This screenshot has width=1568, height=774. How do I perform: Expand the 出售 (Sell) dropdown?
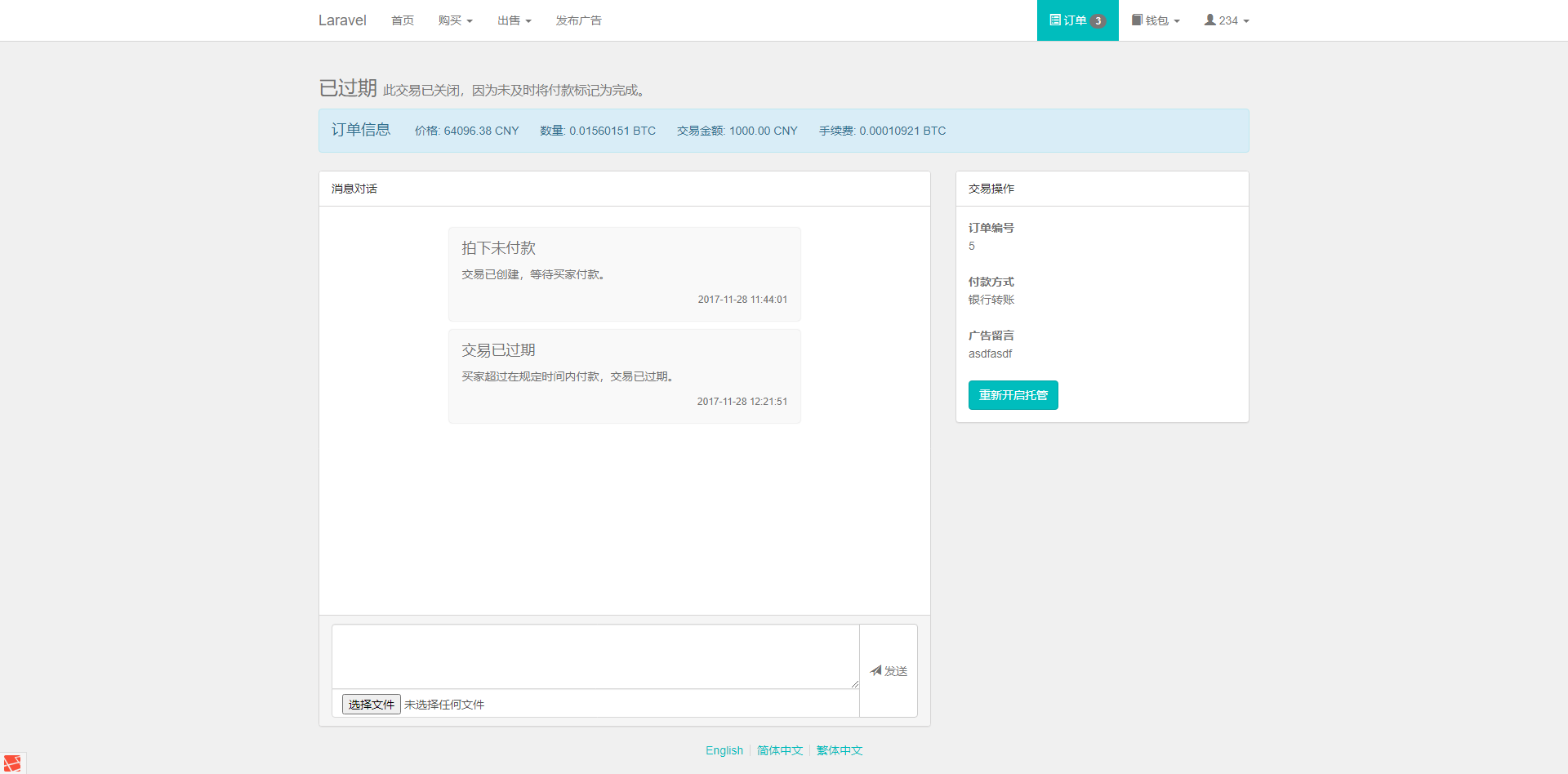tap(513, 20)
